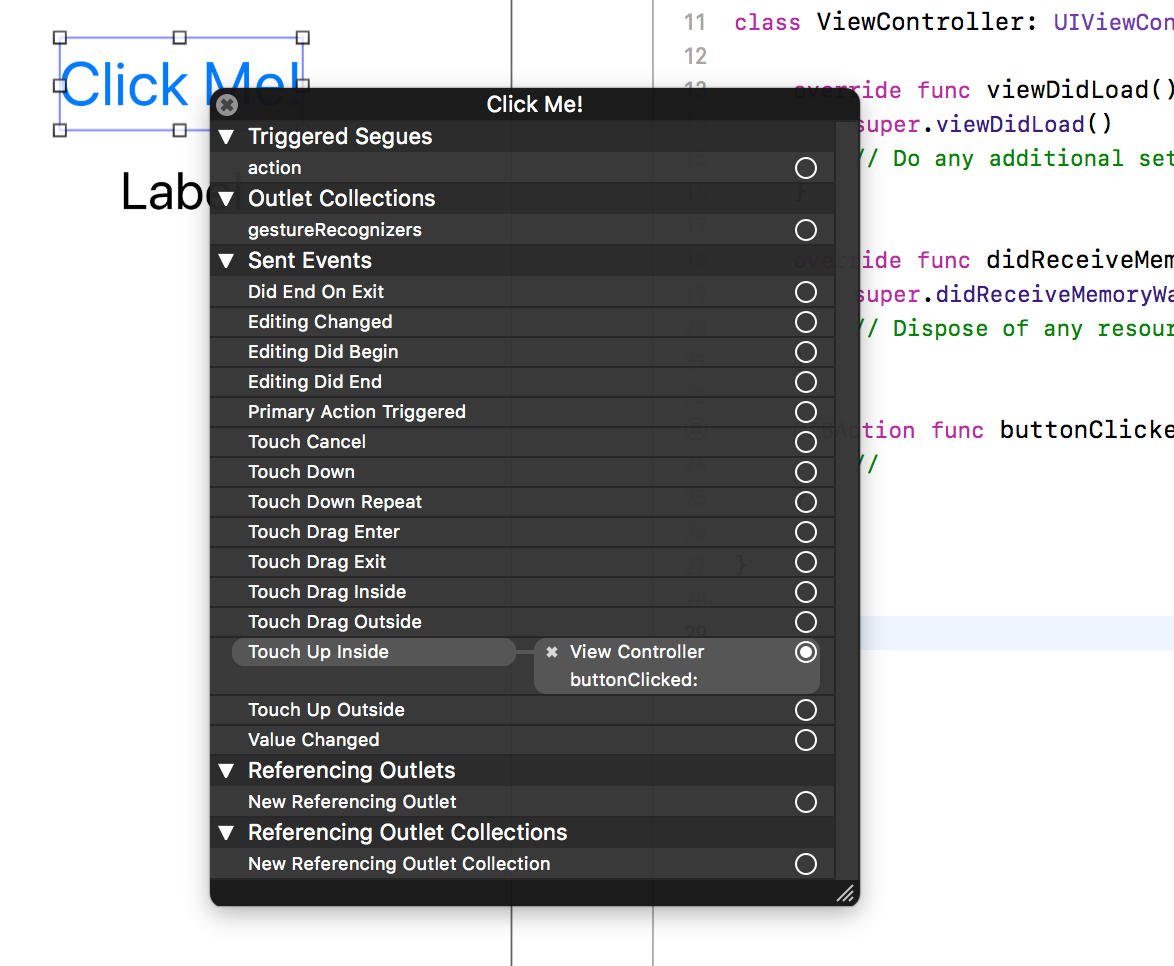This screenshot has height=966, width=1174.
Task: Click the connection circle for the action segue
Action: (x=806, y=167)
